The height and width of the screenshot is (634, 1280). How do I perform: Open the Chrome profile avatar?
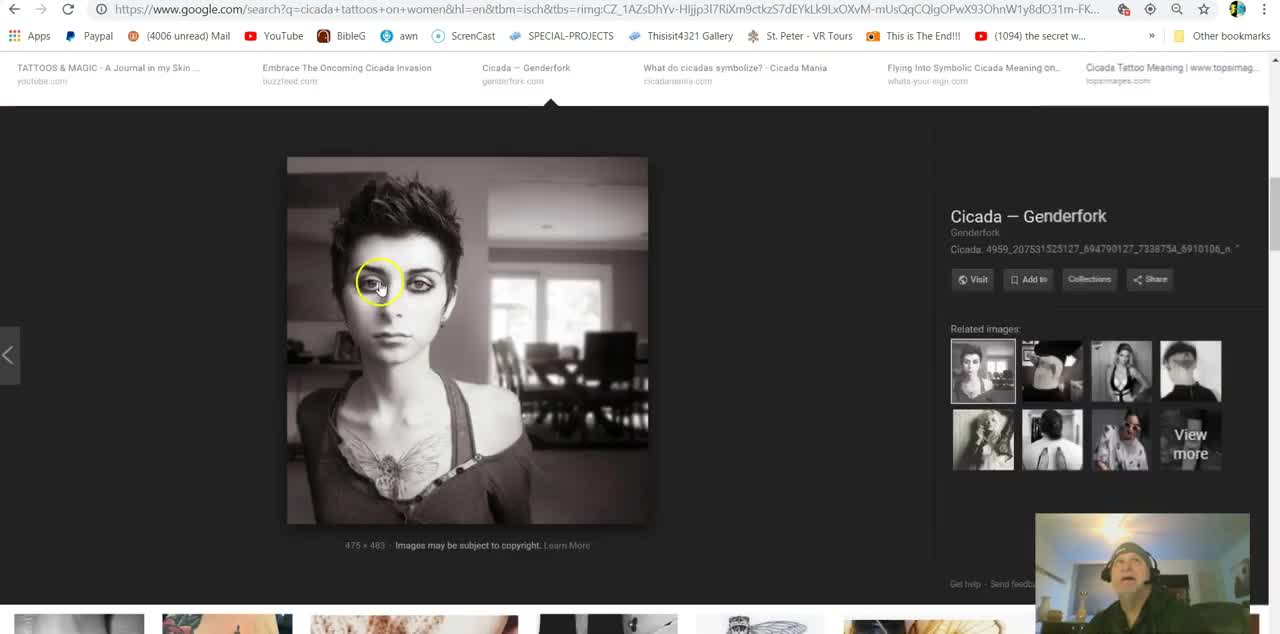click(x=1237, y=9)
